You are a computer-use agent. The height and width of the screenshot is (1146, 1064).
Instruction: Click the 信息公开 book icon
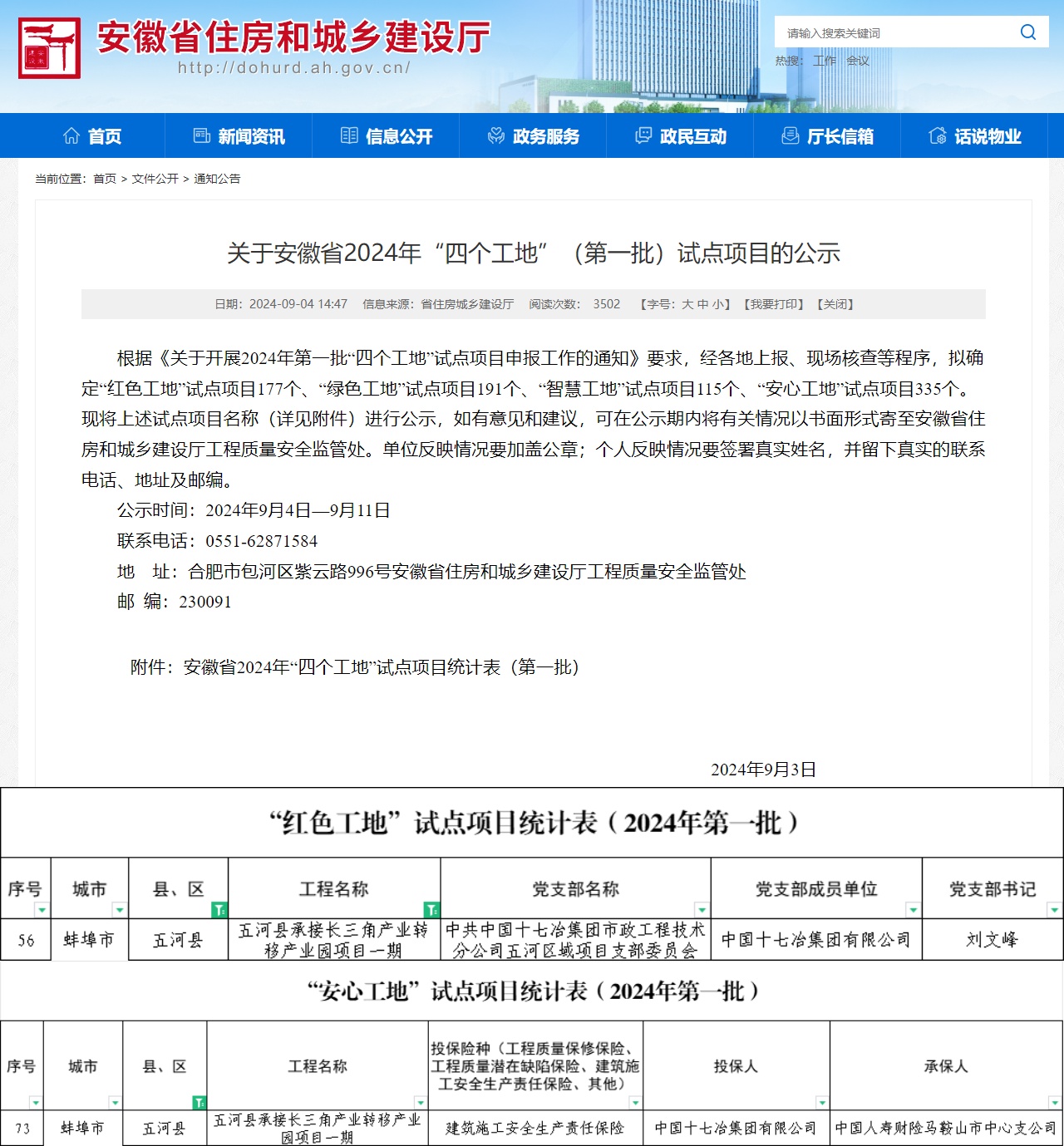[349, 136]
